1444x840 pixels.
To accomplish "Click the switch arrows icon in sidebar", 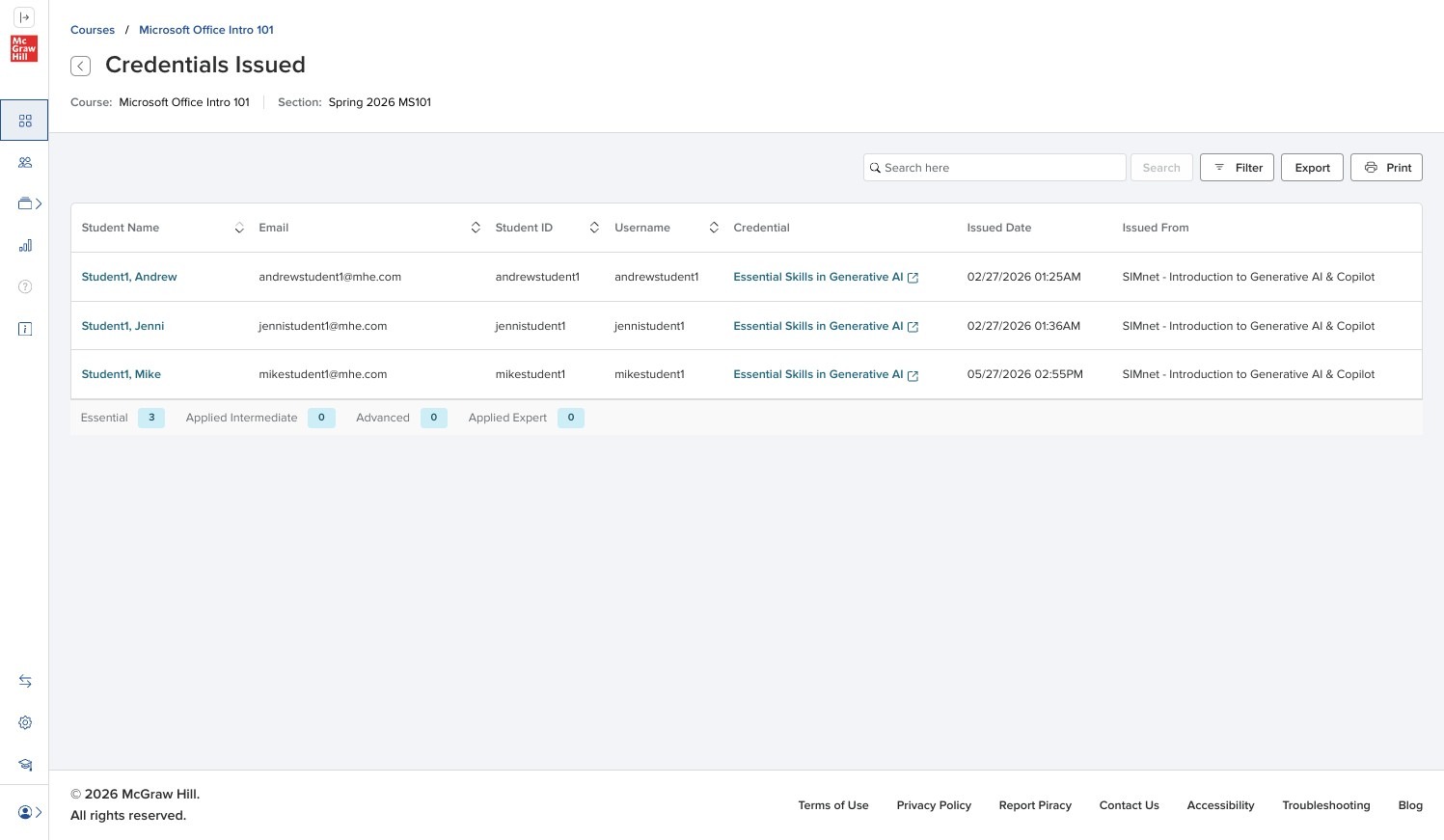I will tap(25, 681).
